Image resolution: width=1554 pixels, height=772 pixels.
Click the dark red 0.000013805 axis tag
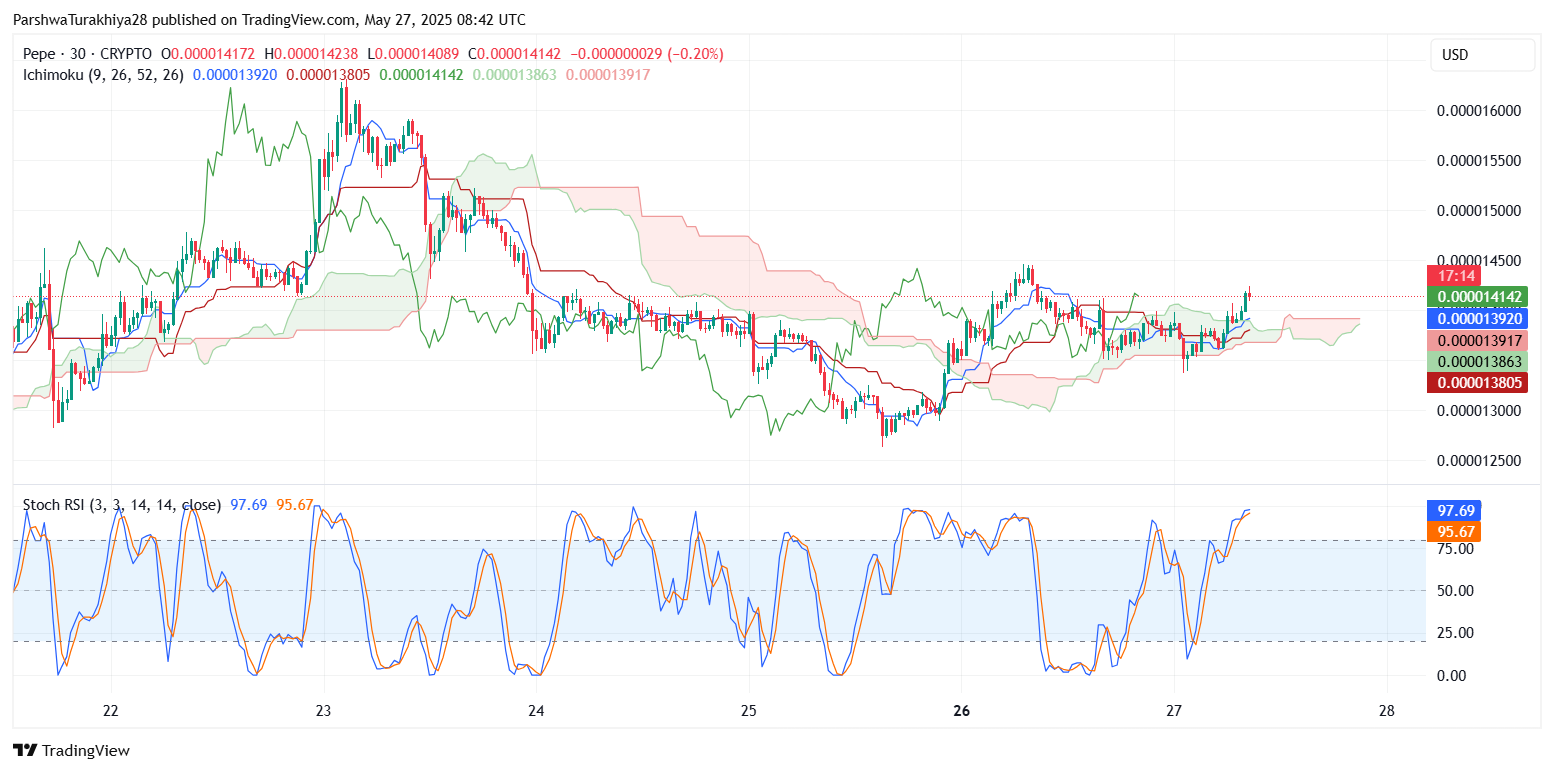[1477, 382]
